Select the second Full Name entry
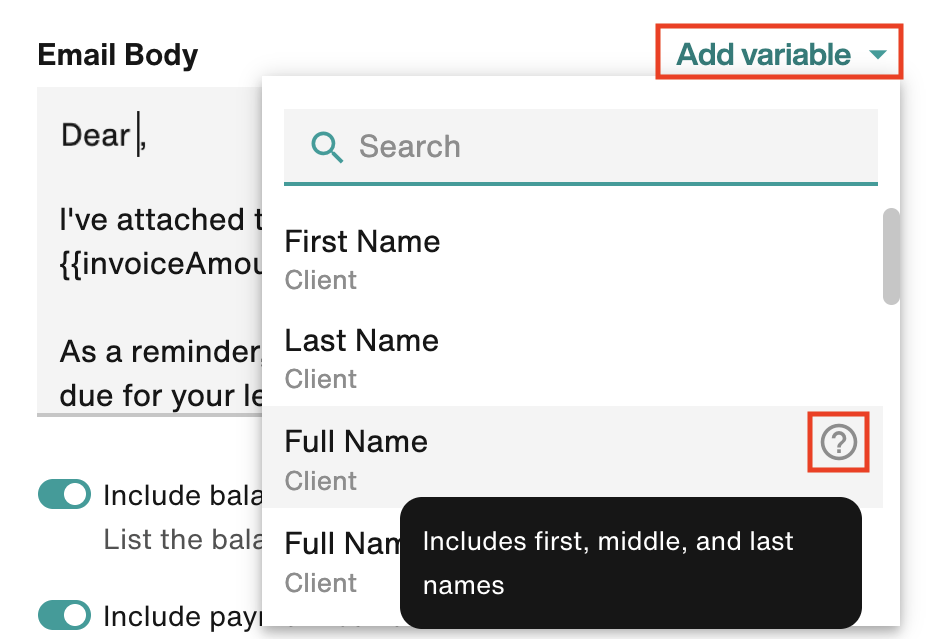The image size is (932, 639). coord(340,543)
